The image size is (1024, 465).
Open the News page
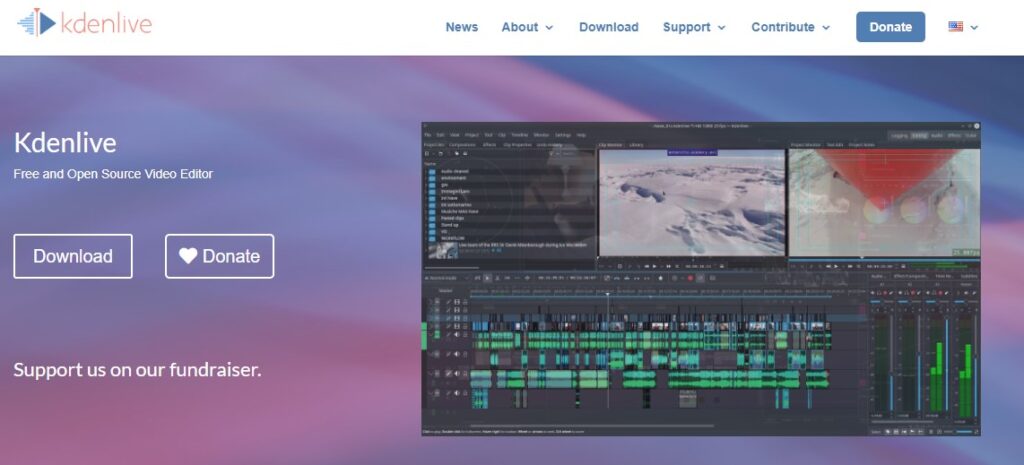coord(462,27)
